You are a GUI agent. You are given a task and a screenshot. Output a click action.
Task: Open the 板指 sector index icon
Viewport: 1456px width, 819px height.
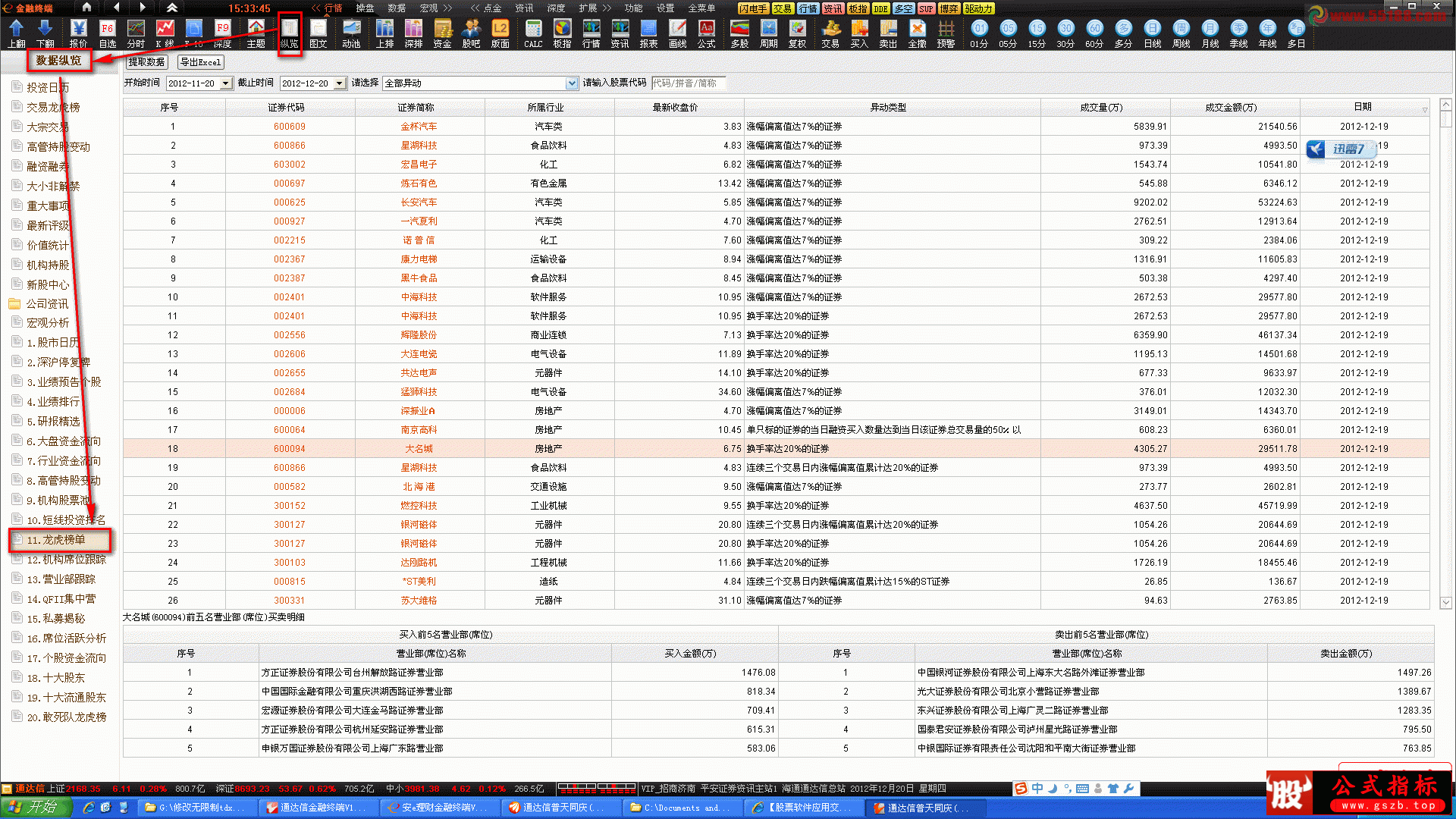point(562,33)
